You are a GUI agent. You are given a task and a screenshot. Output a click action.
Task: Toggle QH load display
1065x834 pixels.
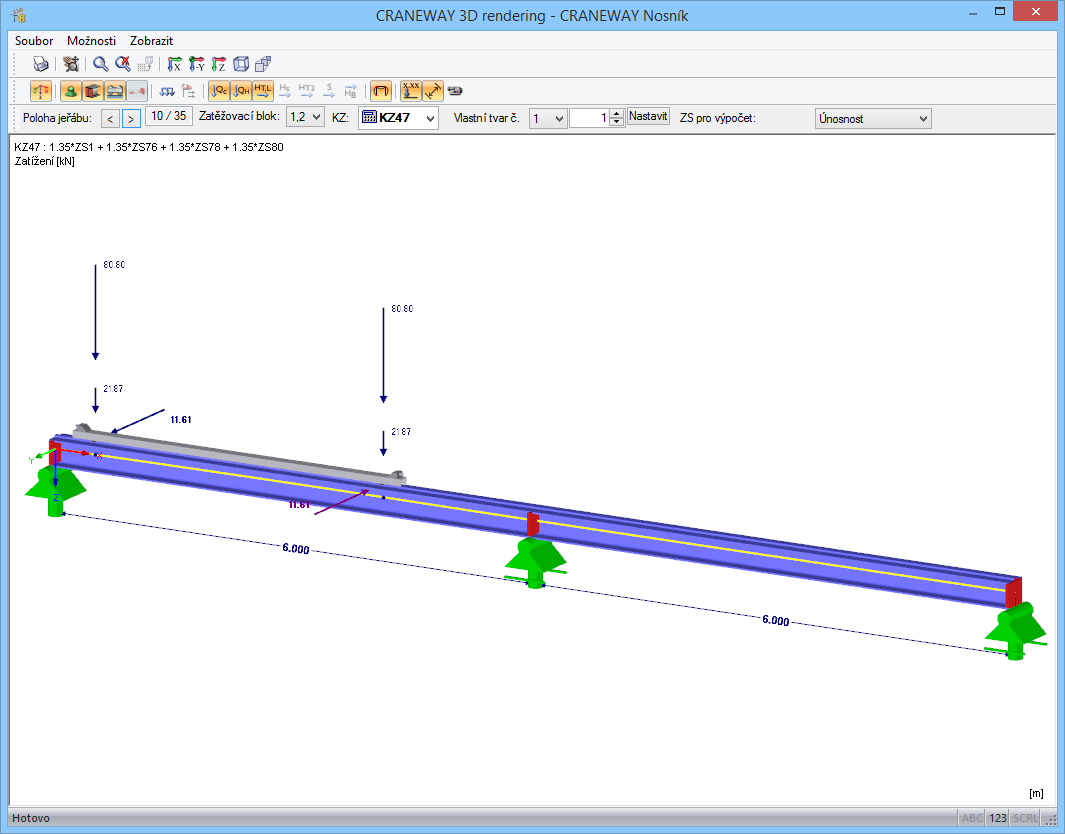pyautogui.click(x=240, y=90)
